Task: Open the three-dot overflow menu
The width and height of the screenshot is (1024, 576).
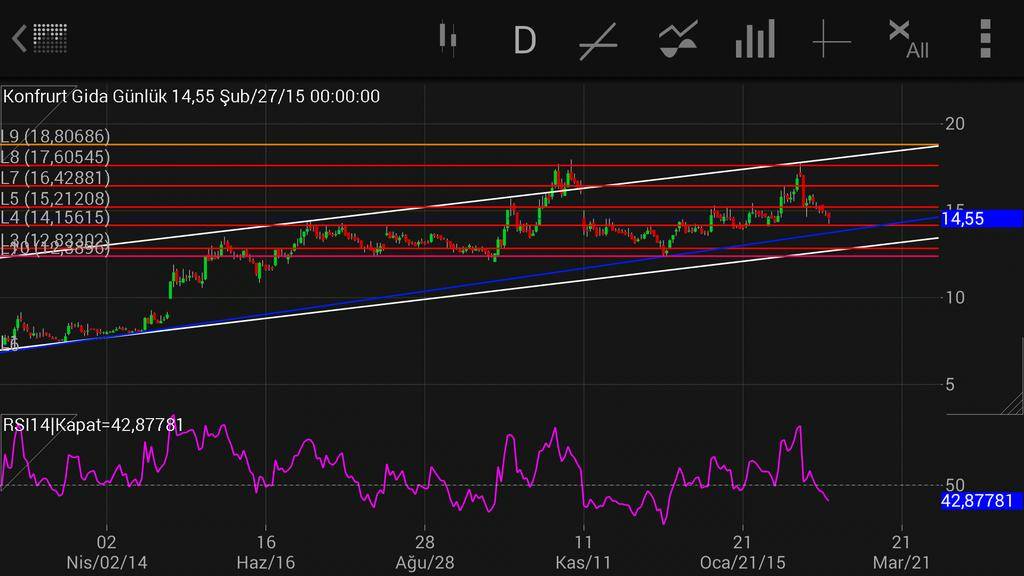Action: (x=985, y=39)
